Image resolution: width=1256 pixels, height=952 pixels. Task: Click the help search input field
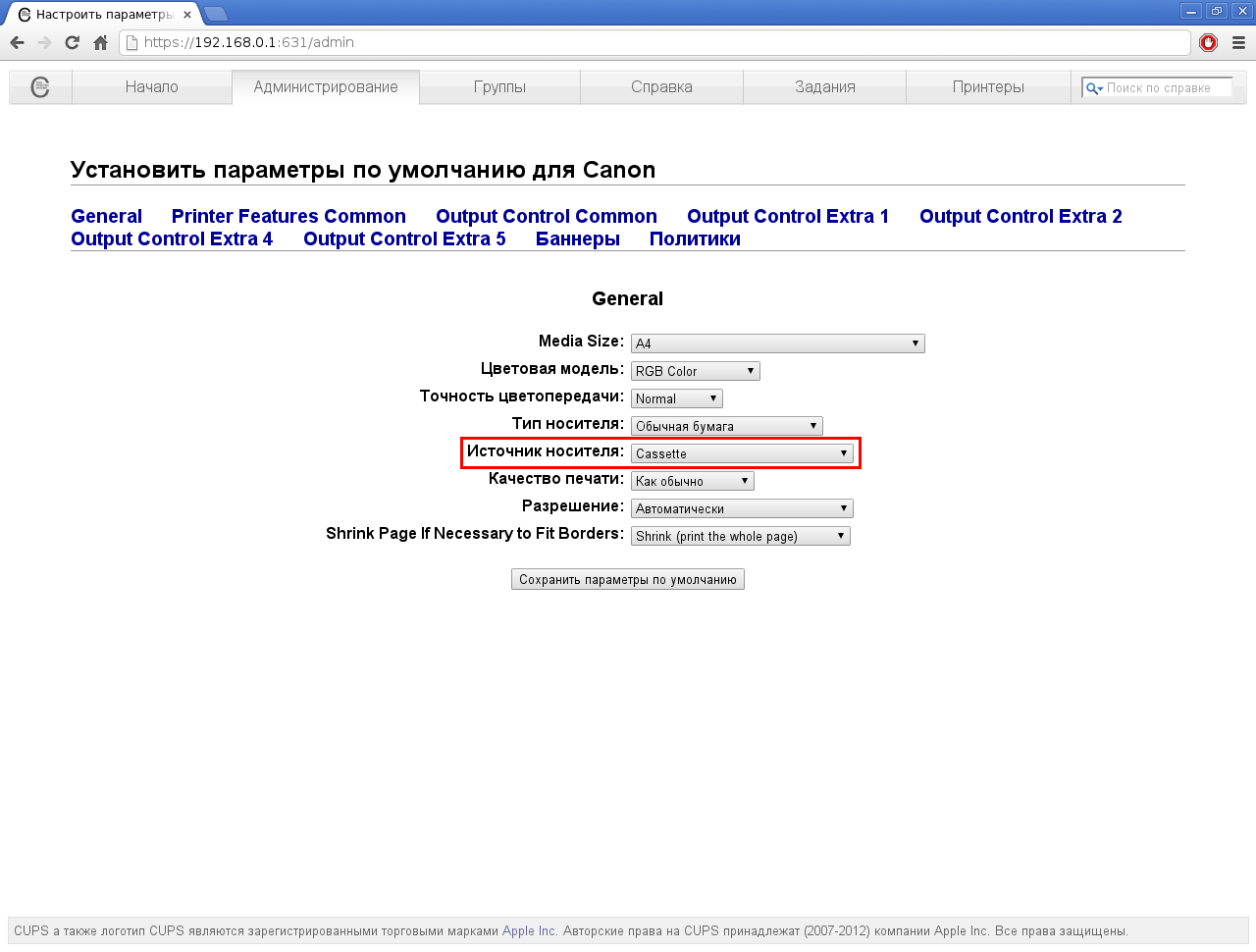[1166, 88]
